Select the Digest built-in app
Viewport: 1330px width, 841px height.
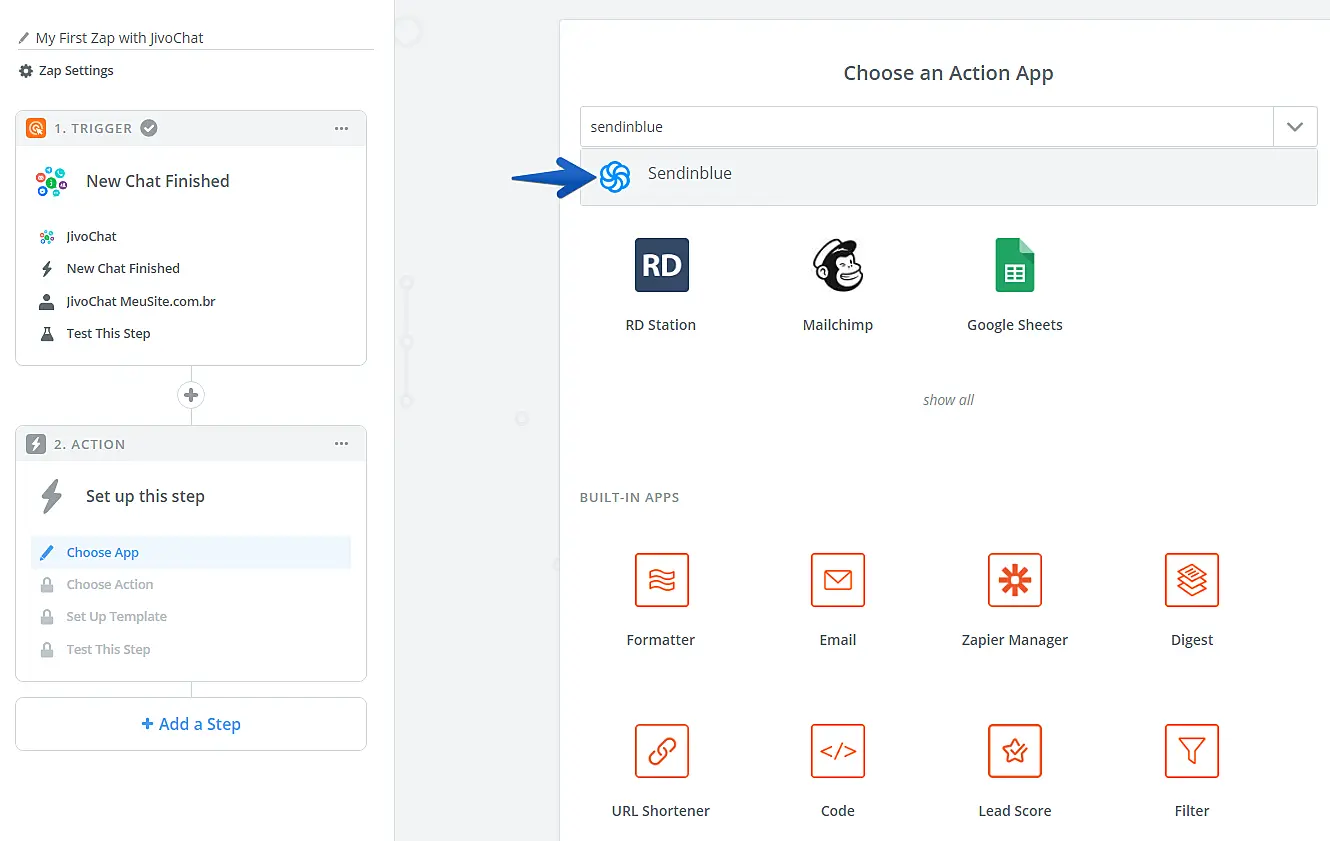pos(1191,580)
